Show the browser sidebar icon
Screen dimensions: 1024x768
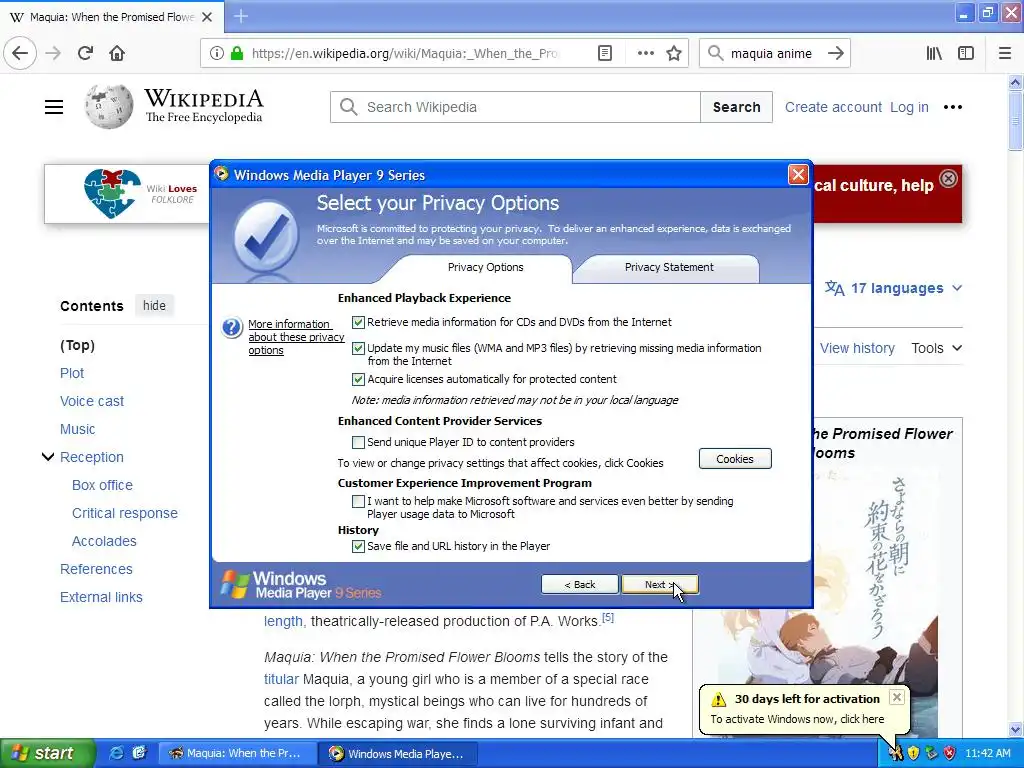(966, 54)
